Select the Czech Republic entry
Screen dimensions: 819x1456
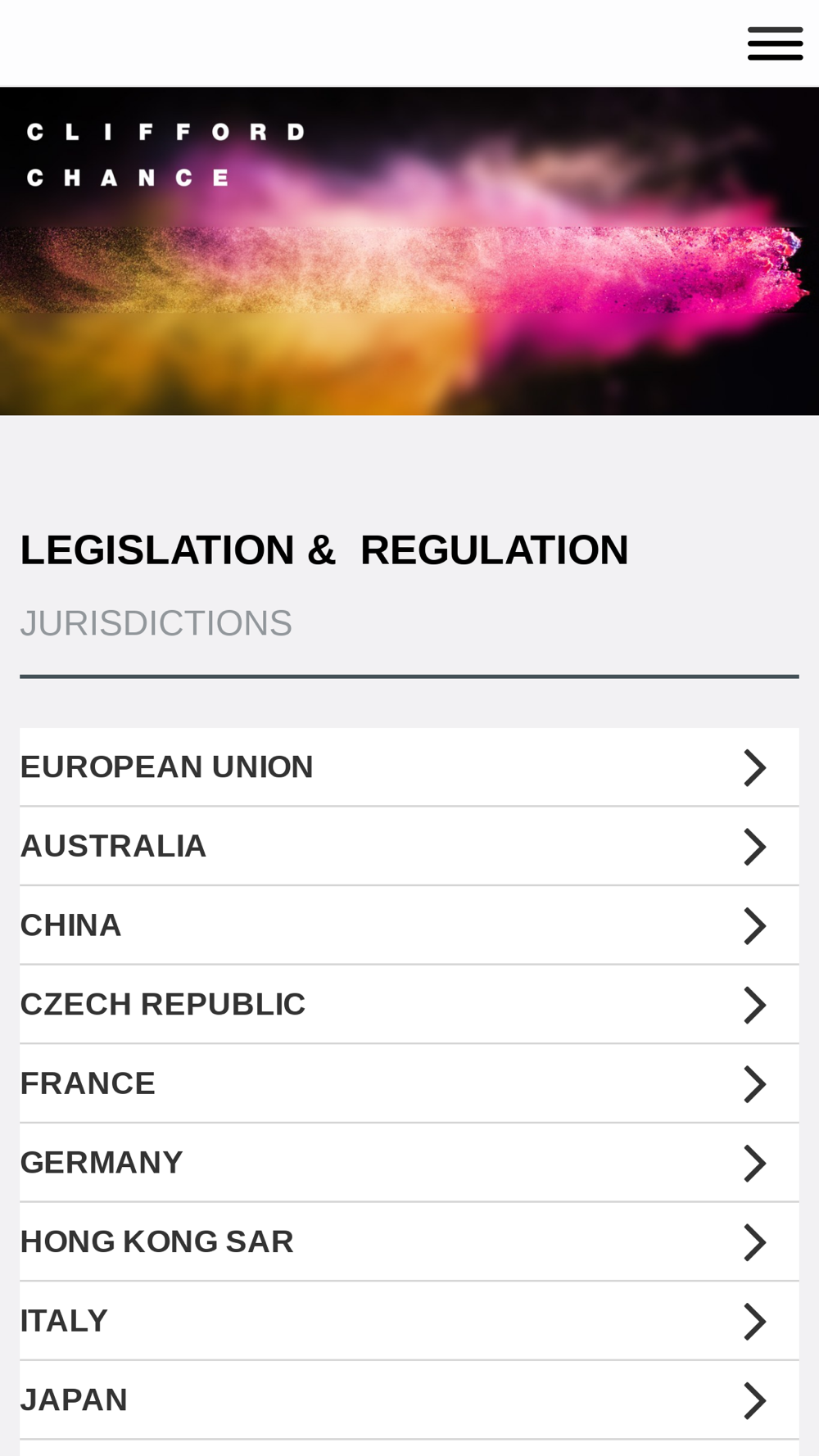[x=163, y=1004]
